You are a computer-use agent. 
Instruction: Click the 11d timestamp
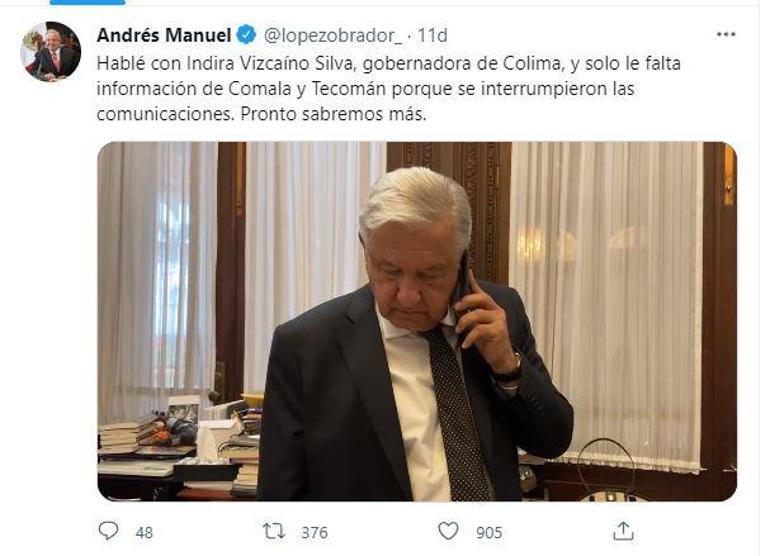click(x=432, y=35)
